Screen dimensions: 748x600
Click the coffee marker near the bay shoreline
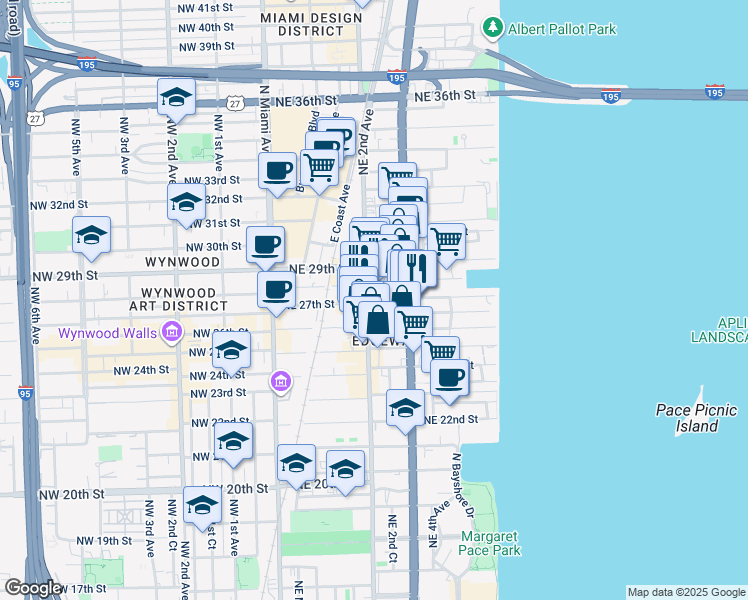(x=450, y=379)
